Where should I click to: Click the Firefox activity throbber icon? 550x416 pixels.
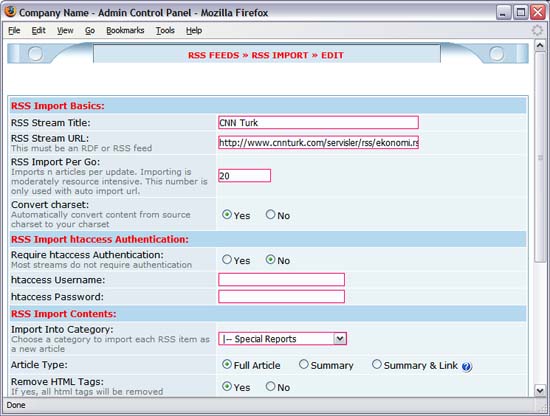point(537,31)
